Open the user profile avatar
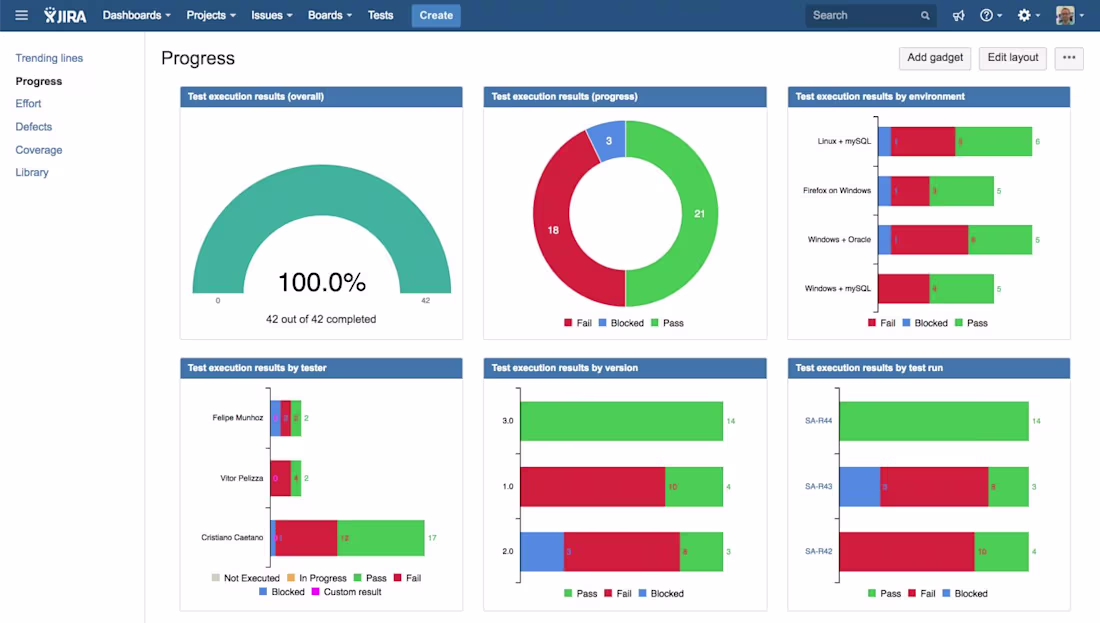Viewport: 1100px width, 623px height. 1065,15
